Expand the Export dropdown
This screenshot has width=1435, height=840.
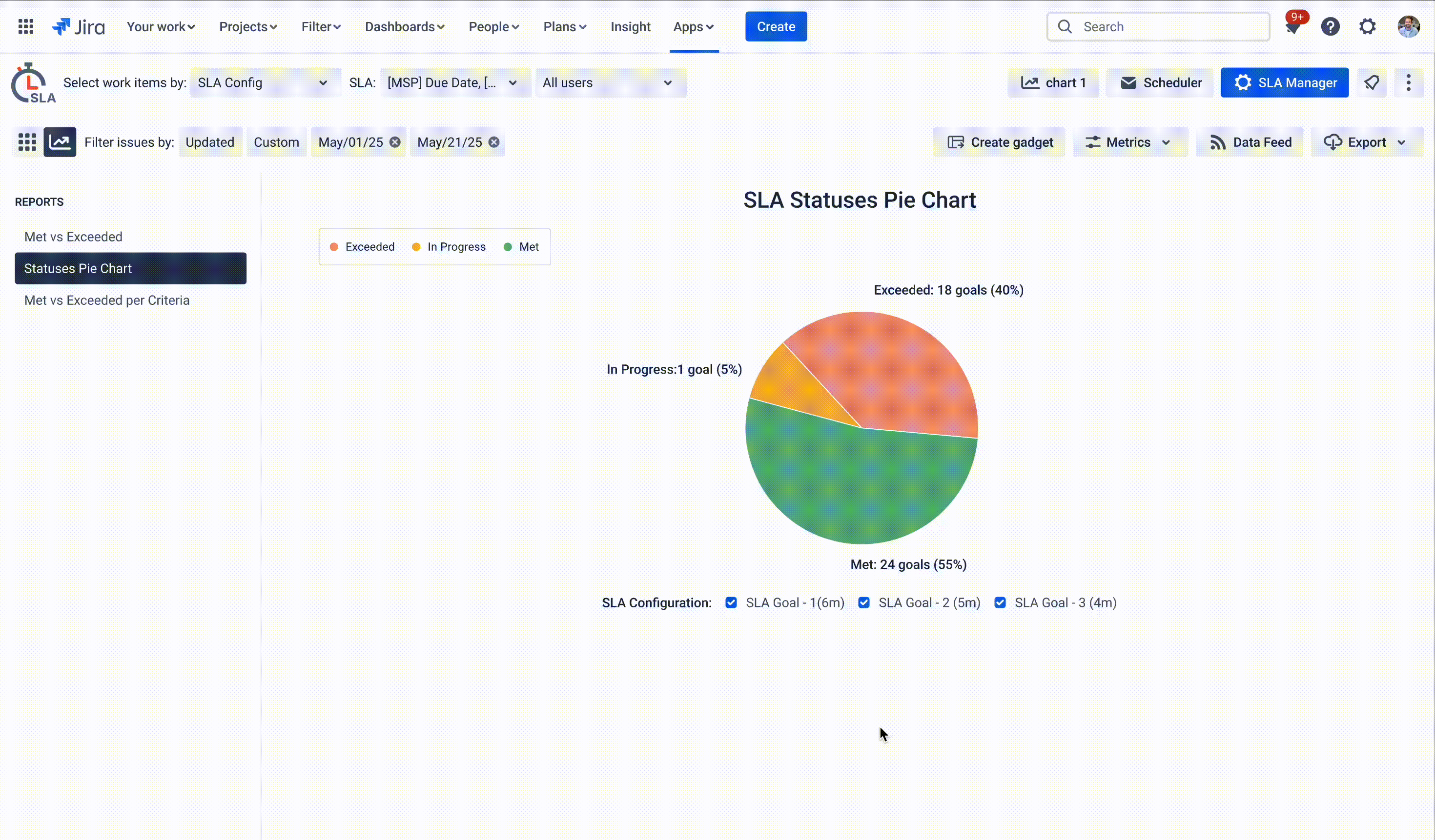click(1367, 142)
